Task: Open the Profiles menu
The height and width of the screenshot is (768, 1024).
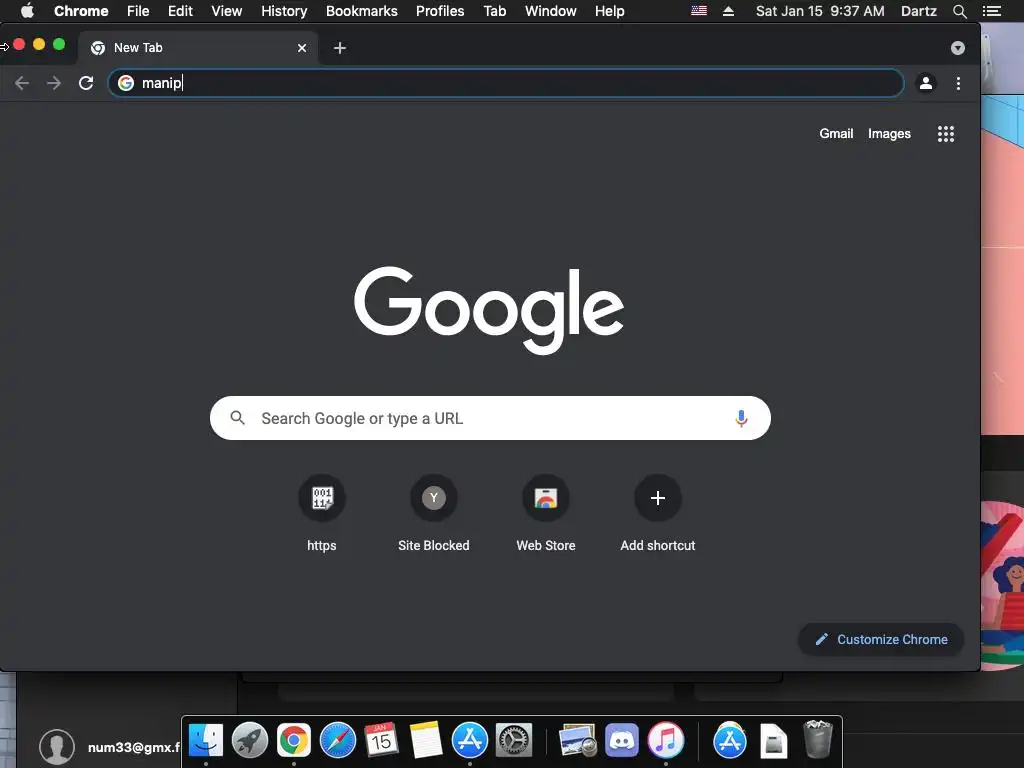Action: [x=440, y=11]
